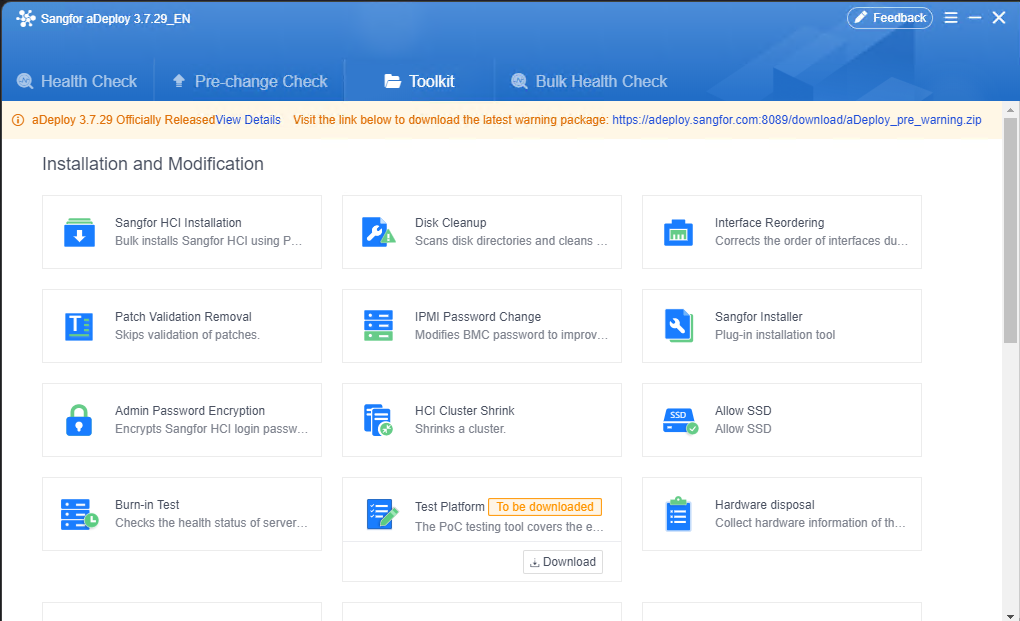Select the Toolkit tab
The height and width of the screenshot is (621, 1020).
pyautogui.click(x=420, y=81)
